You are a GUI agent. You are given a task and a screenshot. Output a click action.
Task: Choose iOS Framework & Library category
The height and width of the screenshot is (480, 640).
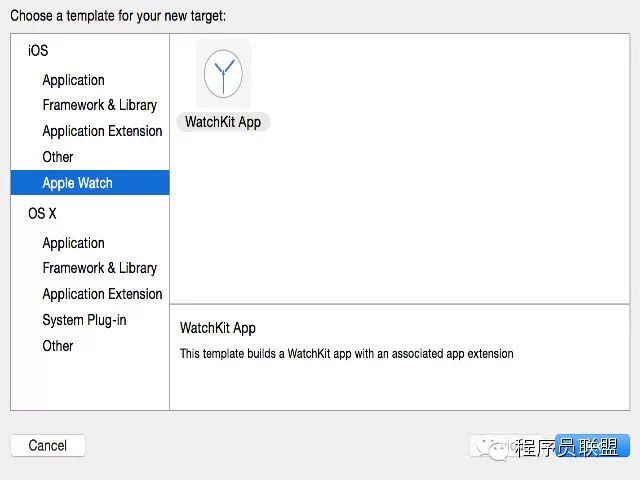pyautogui.click(x=100, y=105)
